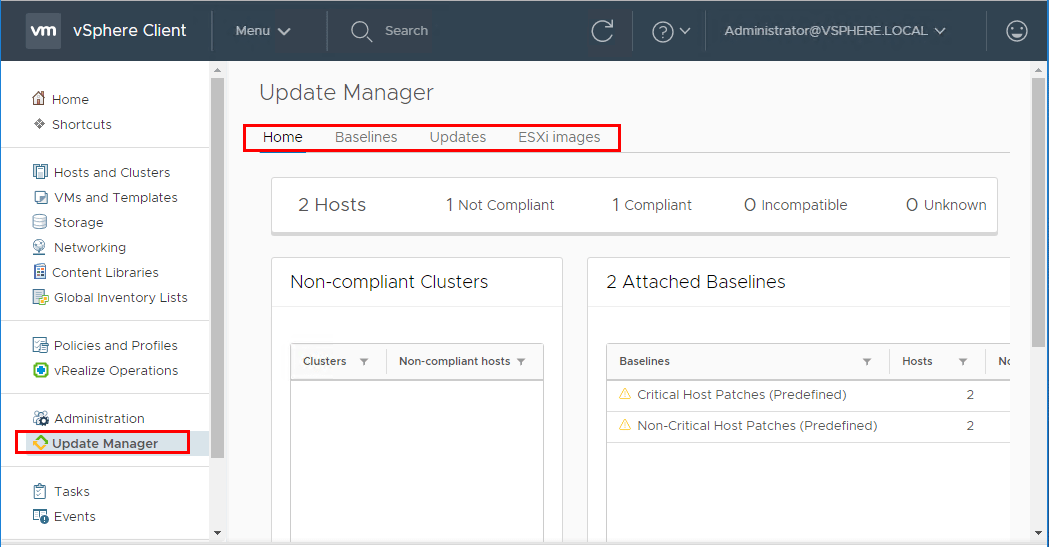Click the Networking globe icon
Viewport: 1049px width, 547px height.
pyautogui.click(x=40, y=247)
